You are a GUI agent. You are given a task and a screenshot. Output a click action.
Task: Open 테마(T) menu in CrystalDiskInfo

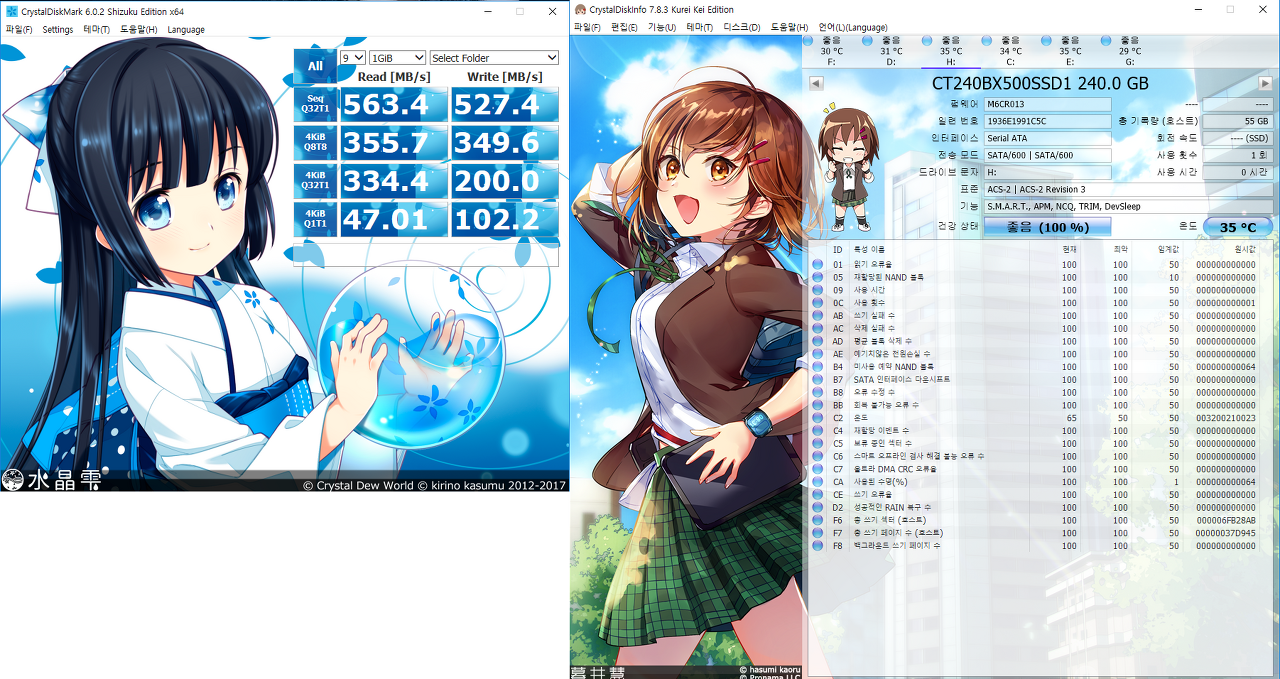tap(699, 27)
